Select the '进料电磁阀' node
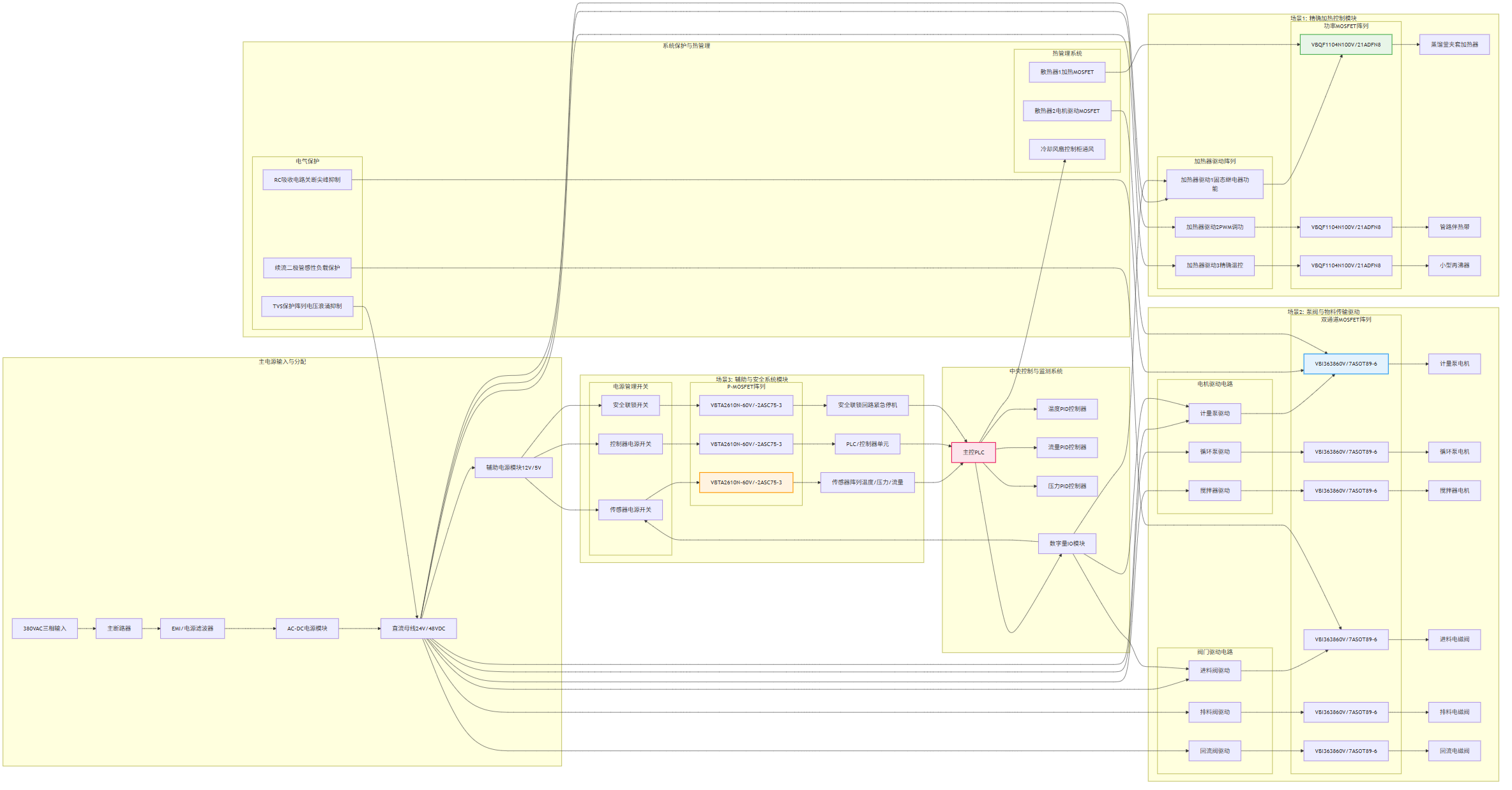 [x=1455, y=639]
